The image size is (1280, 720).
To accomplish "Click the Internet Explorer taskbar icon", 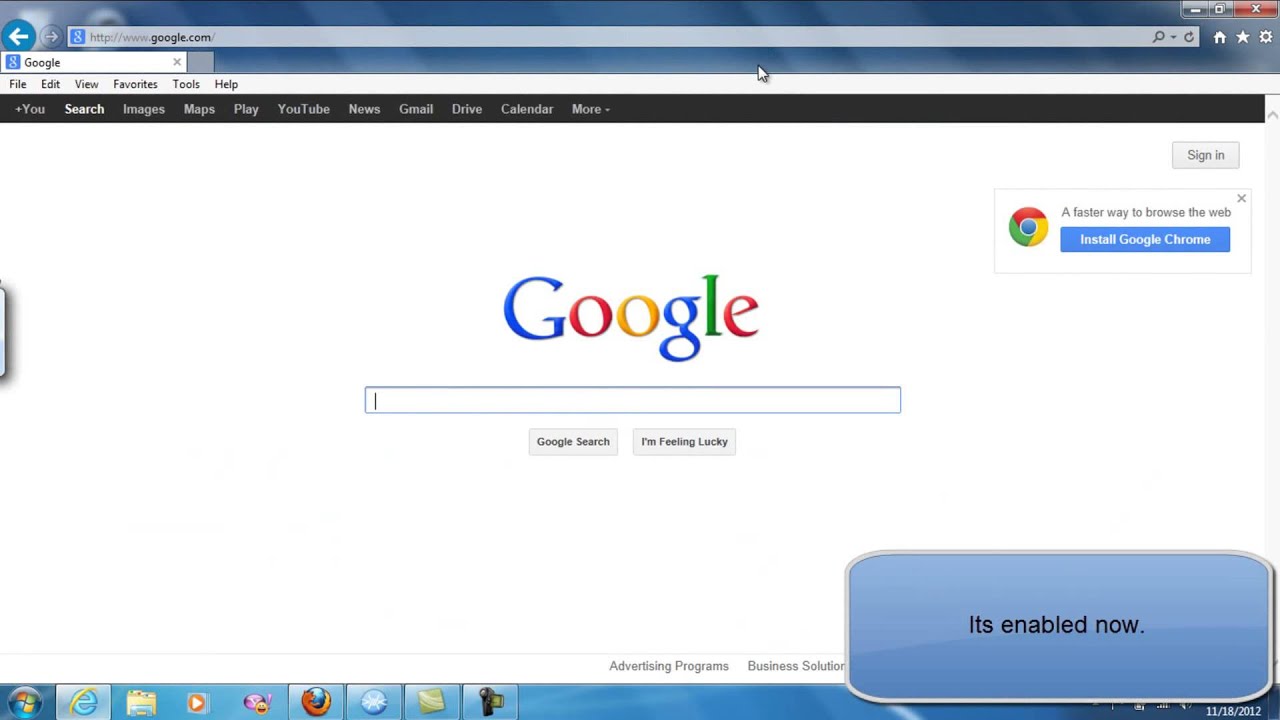I will pyautogui.click(x=84, y=703).
